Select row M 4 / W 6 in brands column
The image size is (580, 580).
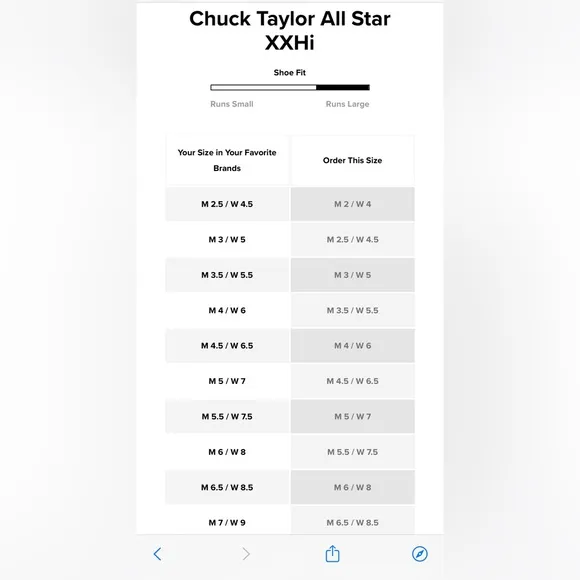pyautogui.click(x=227, y=310)
